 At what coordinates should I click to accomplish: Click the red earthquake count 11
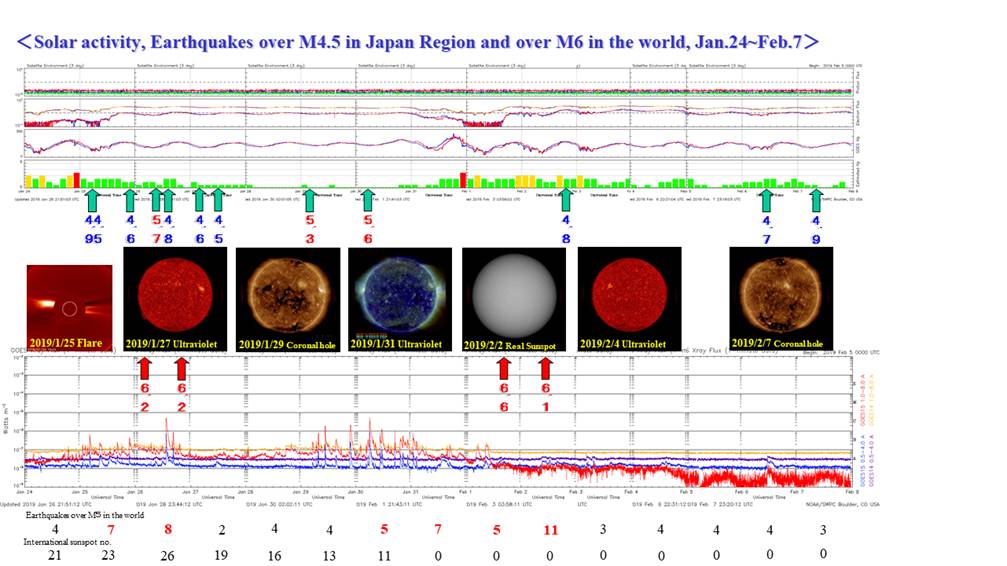tap(550, 530)
